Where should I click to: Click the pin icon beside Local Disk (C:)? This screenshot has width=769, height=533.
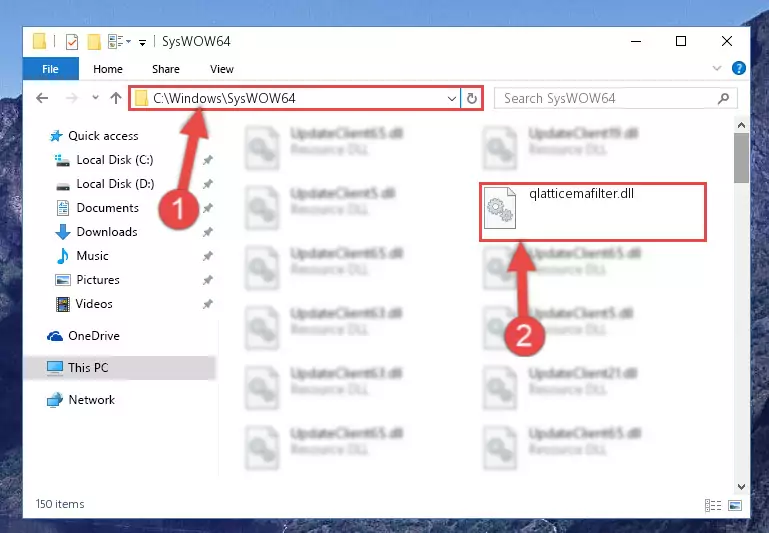[208, 160]
